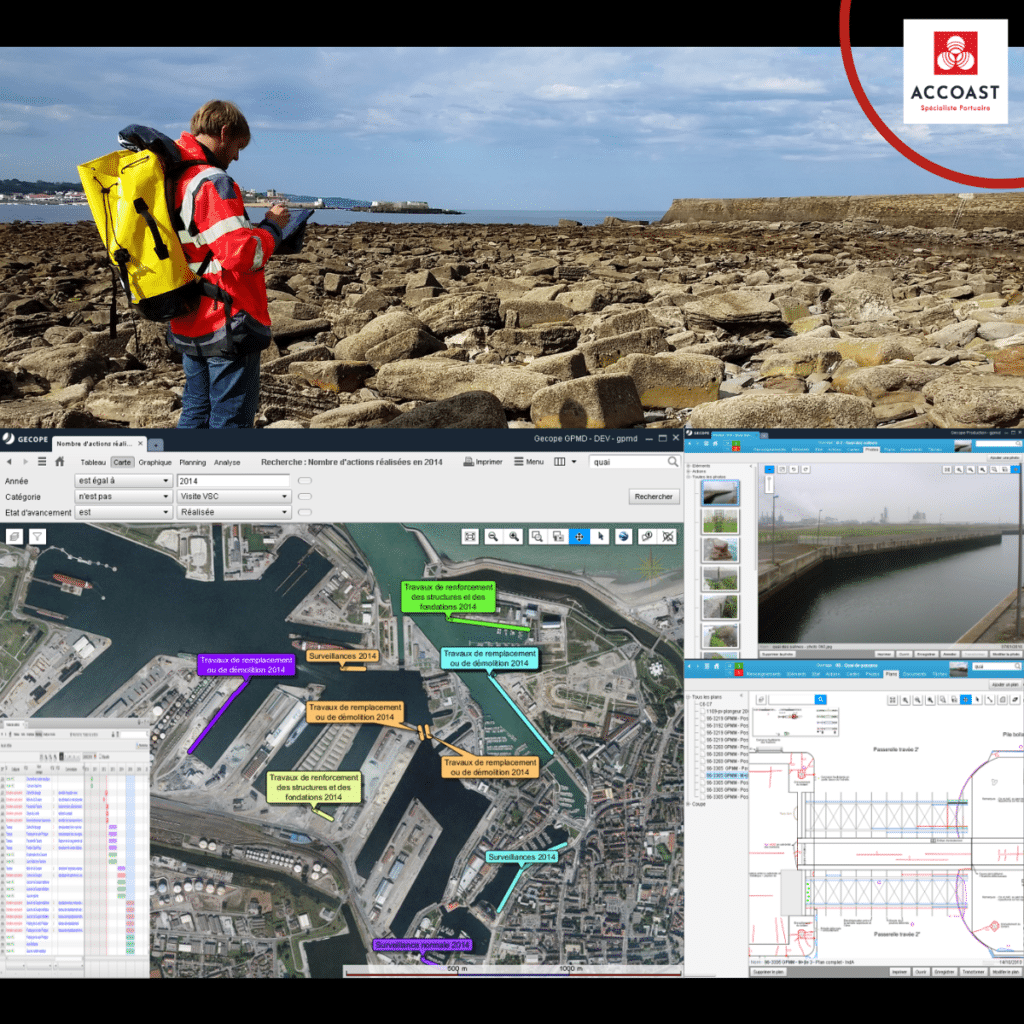Toggle the switch on the Année filter row
This screenshot has height=1024, width=1024.
pyautogui.click(x=304, y=481)
